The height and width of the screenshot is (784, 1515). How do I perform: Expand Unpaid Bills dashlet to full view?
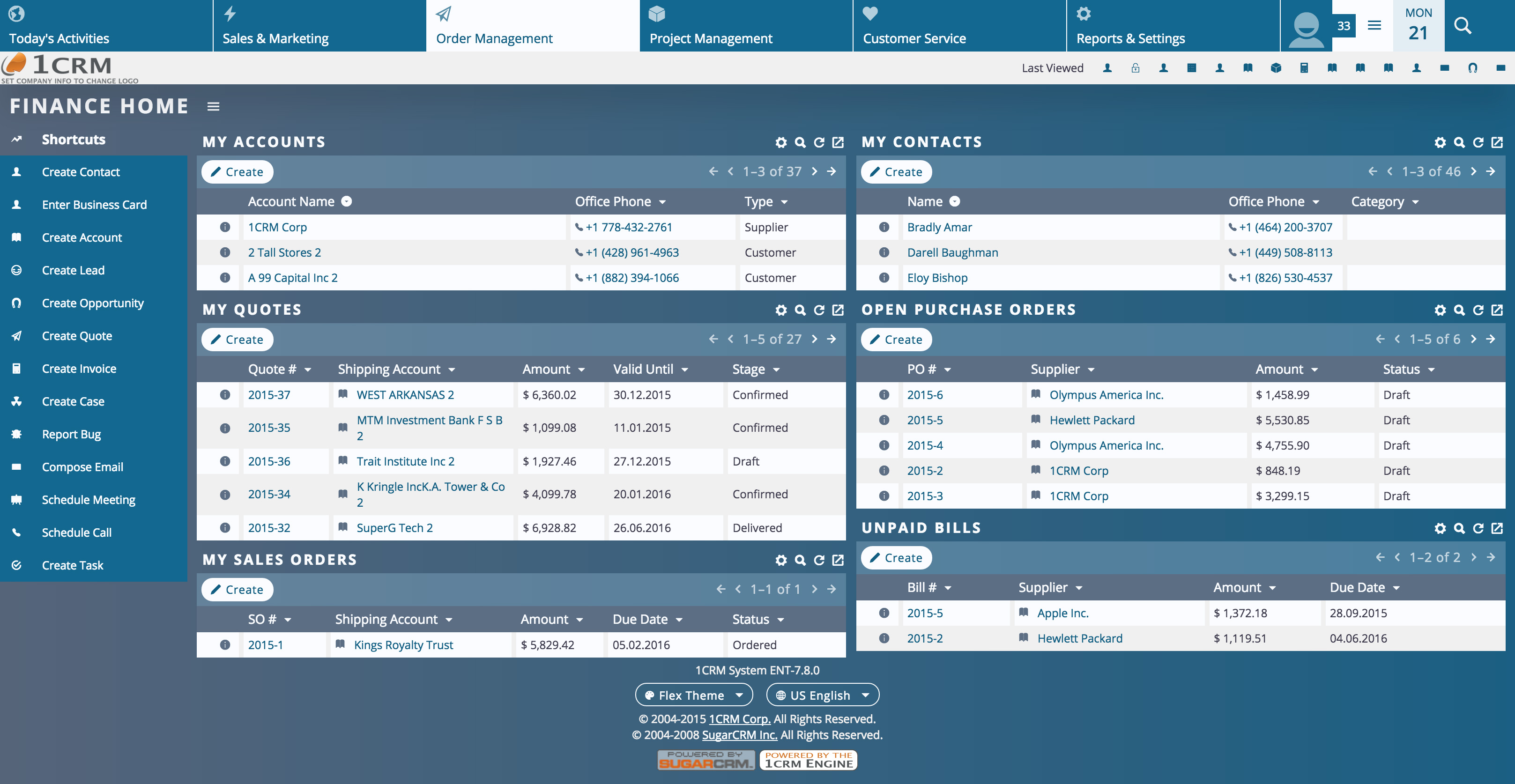pyautogui.click(x=1496, y=528)
